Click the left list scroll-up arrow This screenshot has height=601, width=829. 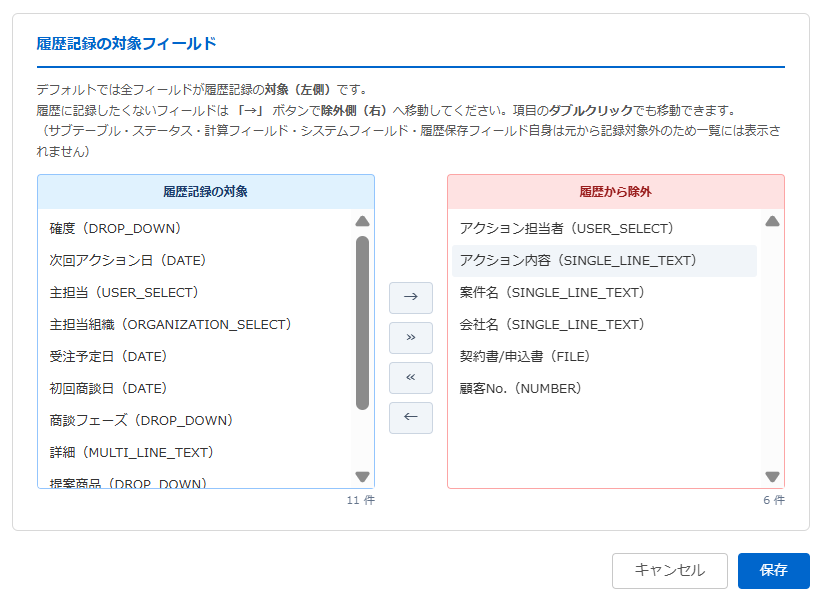(362, 221)
